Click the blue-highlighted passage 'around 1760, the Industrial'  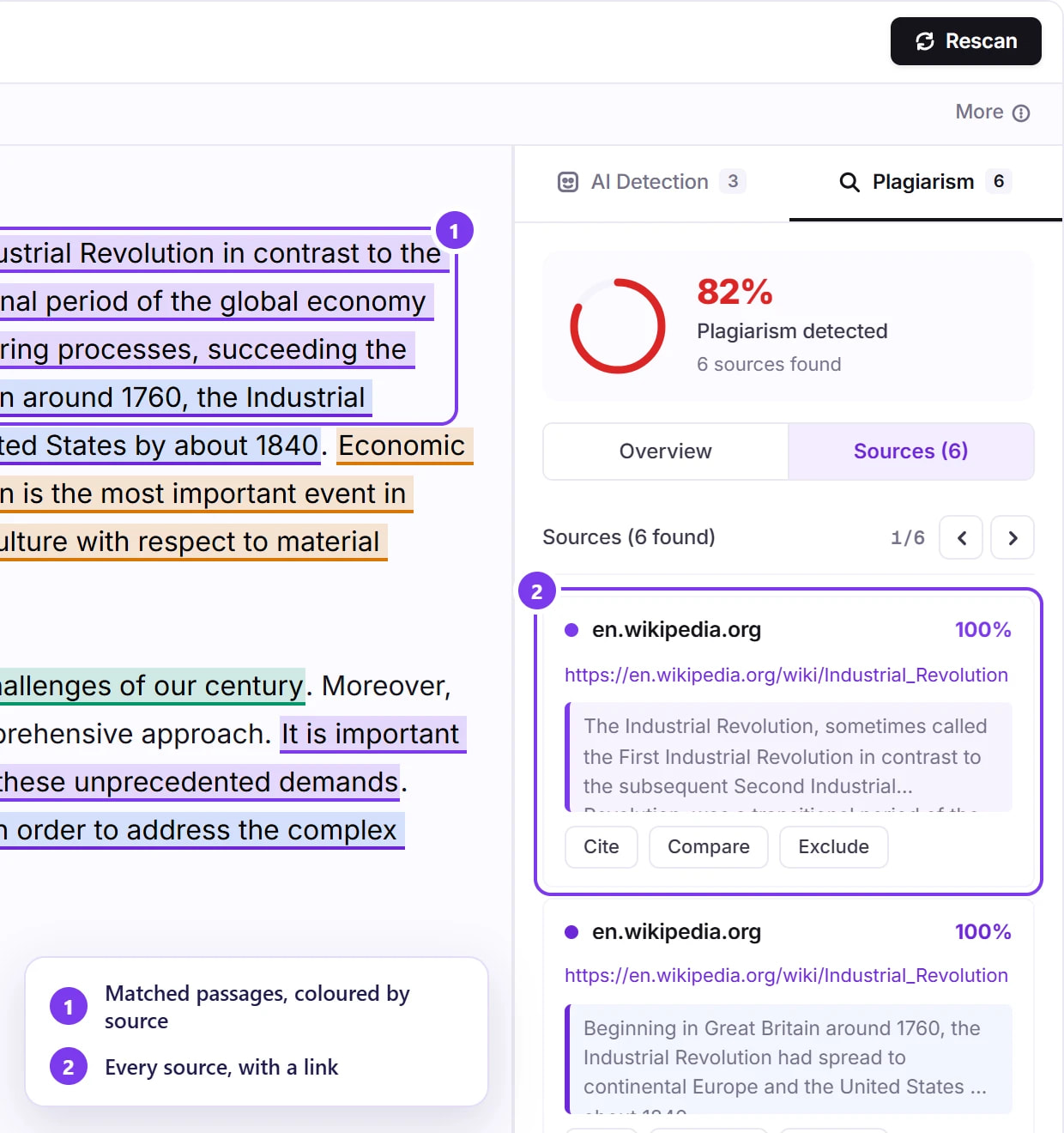click(194, 398)
